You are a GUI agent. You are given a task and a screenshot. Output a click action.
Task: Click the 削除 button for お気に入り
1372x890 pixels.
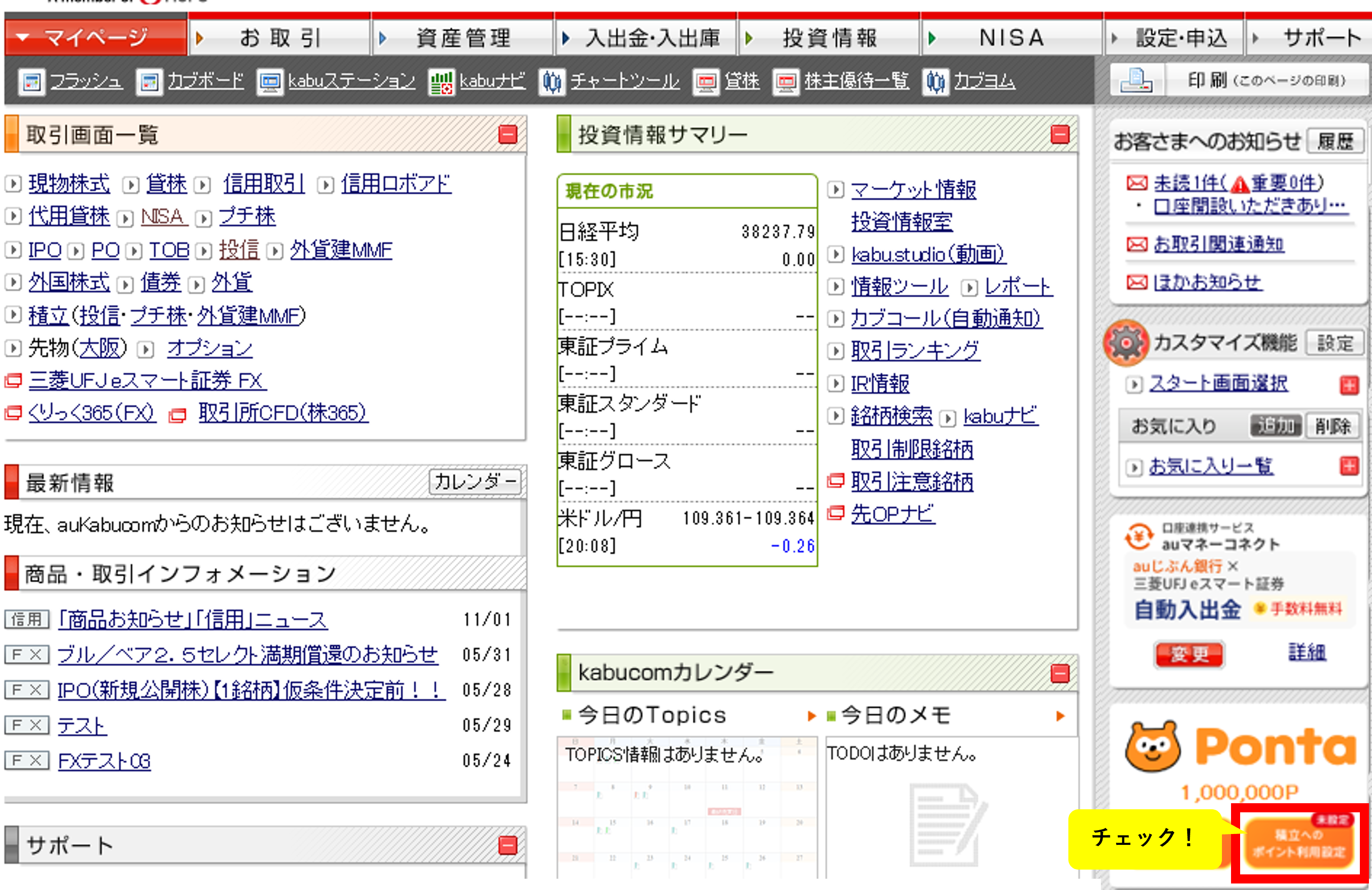(1332, 426)
